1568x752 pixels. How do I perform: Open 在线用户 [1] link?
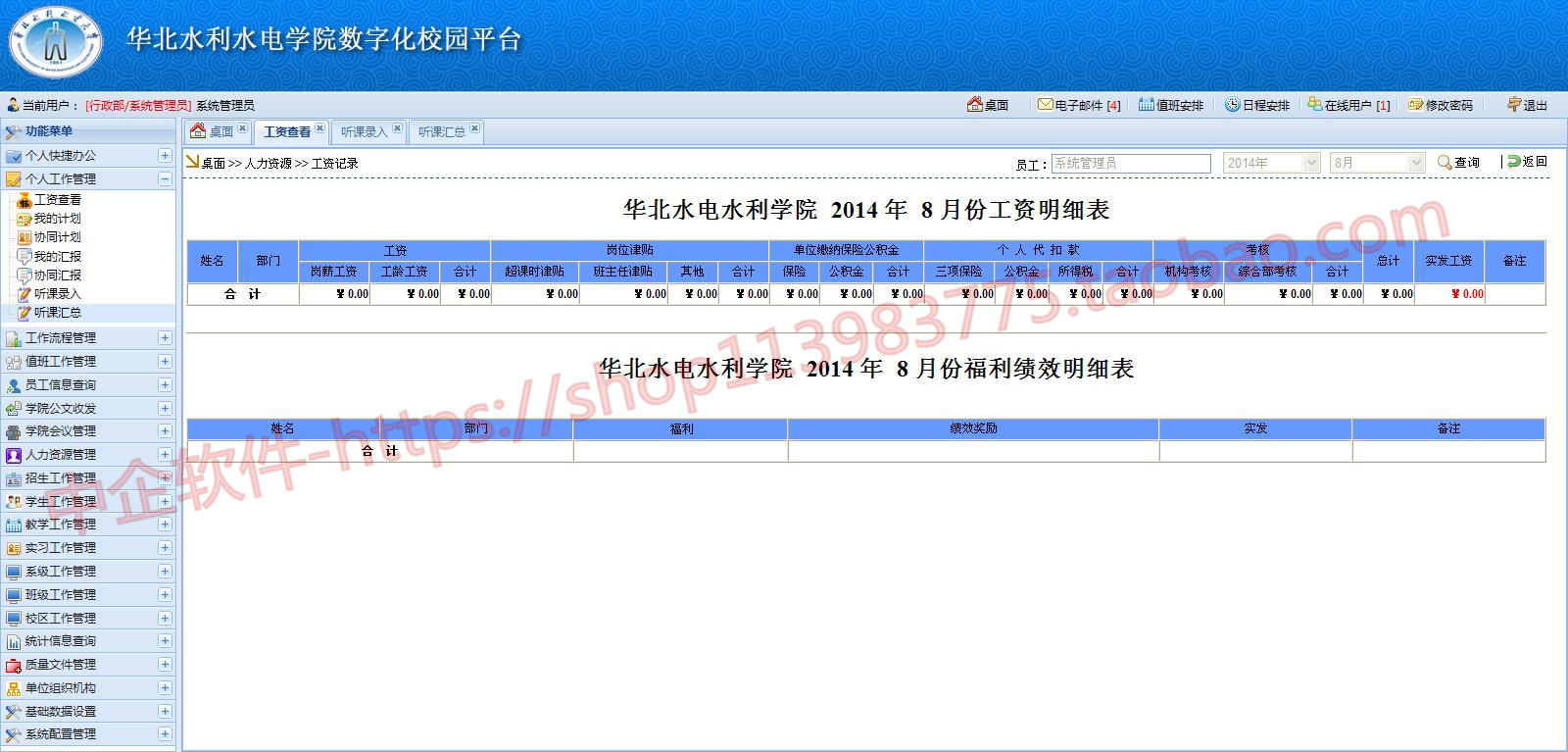pyautogui.click(x=1349, y=105)
